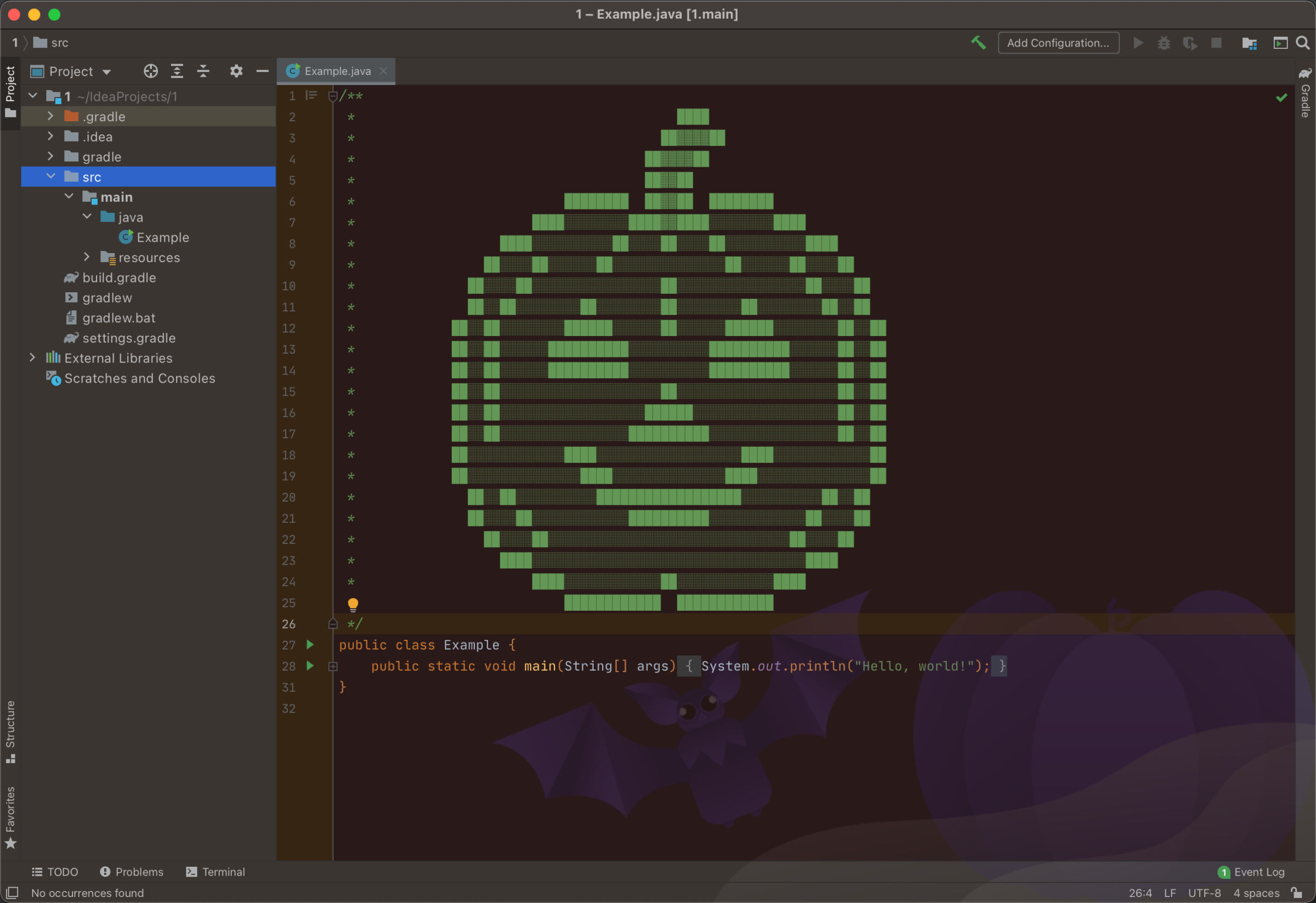Viewport: 1316px width, 903px height.
Task: Click line separator LF in status bar
Action: [x=1170, y=893]
